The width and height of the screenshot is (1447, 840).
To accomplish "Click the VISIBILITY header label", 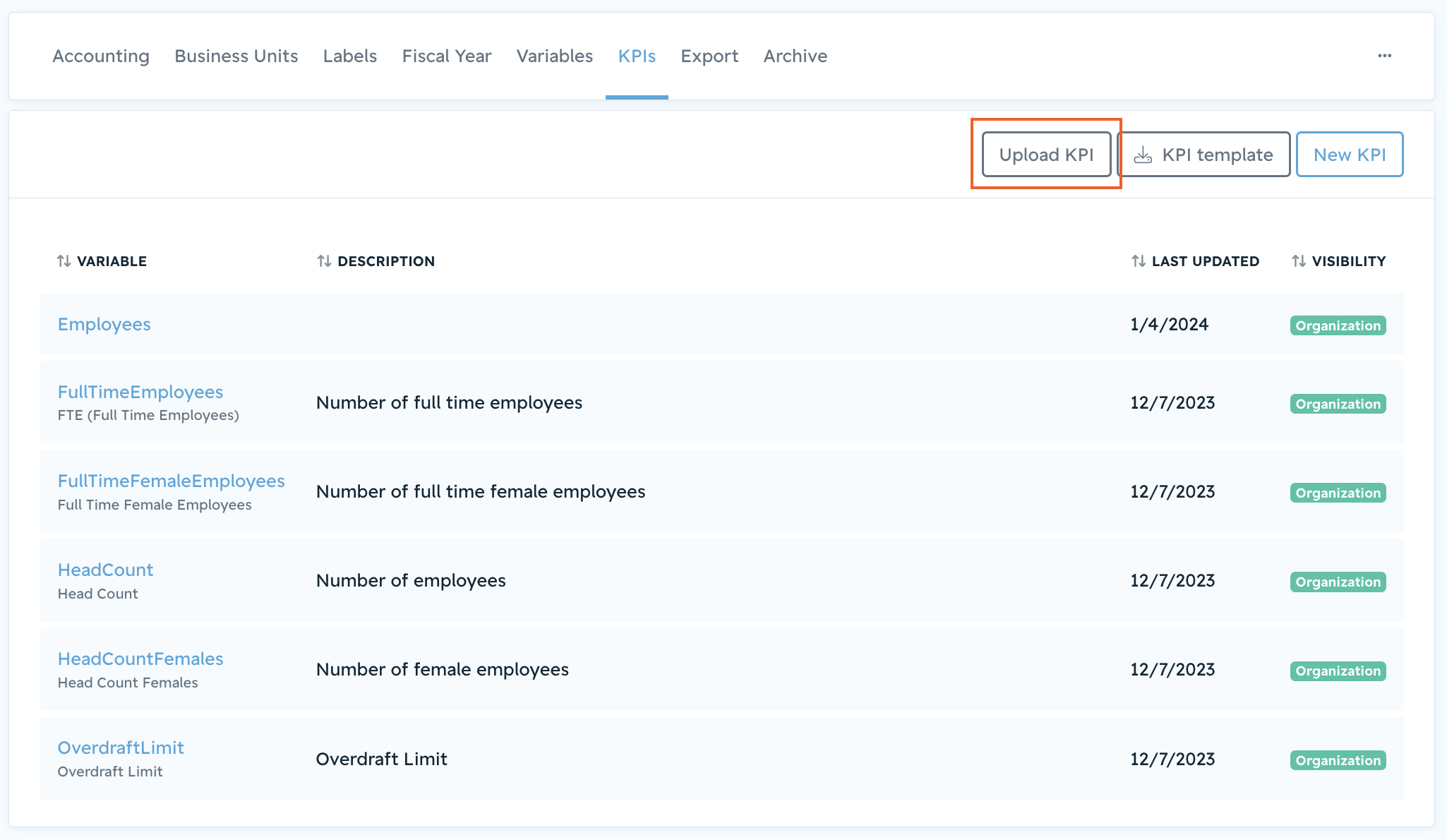I will 1349,261.
